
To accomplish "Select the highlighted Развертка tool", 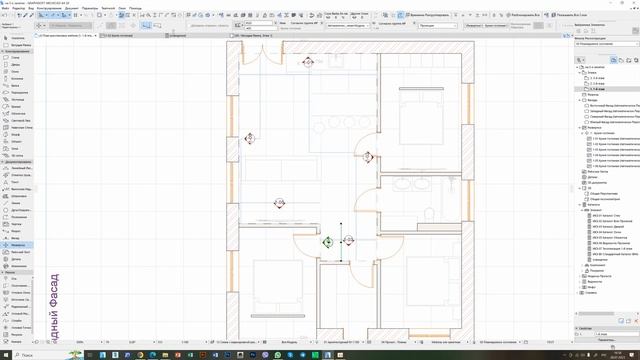I will [x=16, y=245].
